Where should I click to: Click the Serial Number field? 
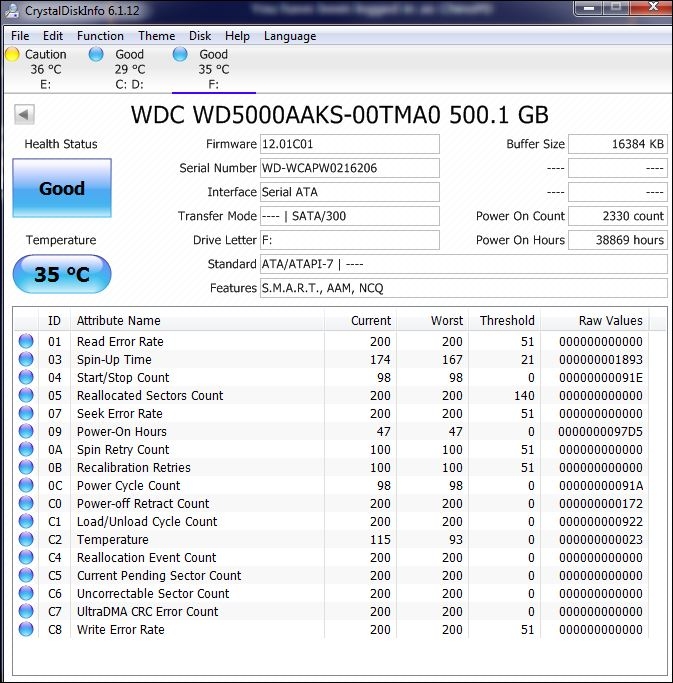point(350,168)
